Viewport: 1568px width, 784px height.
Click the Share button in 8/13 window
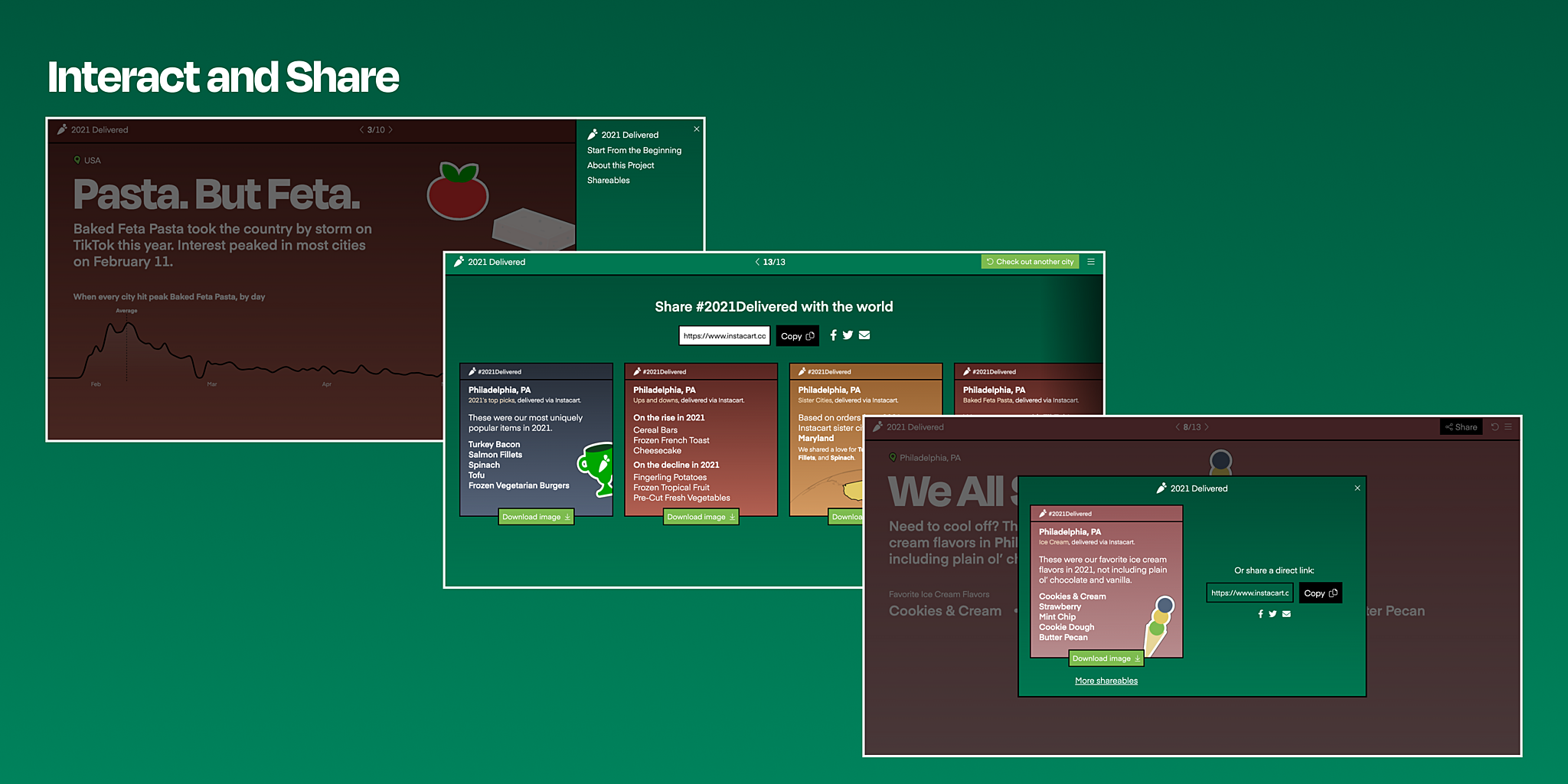[1461, 427]
